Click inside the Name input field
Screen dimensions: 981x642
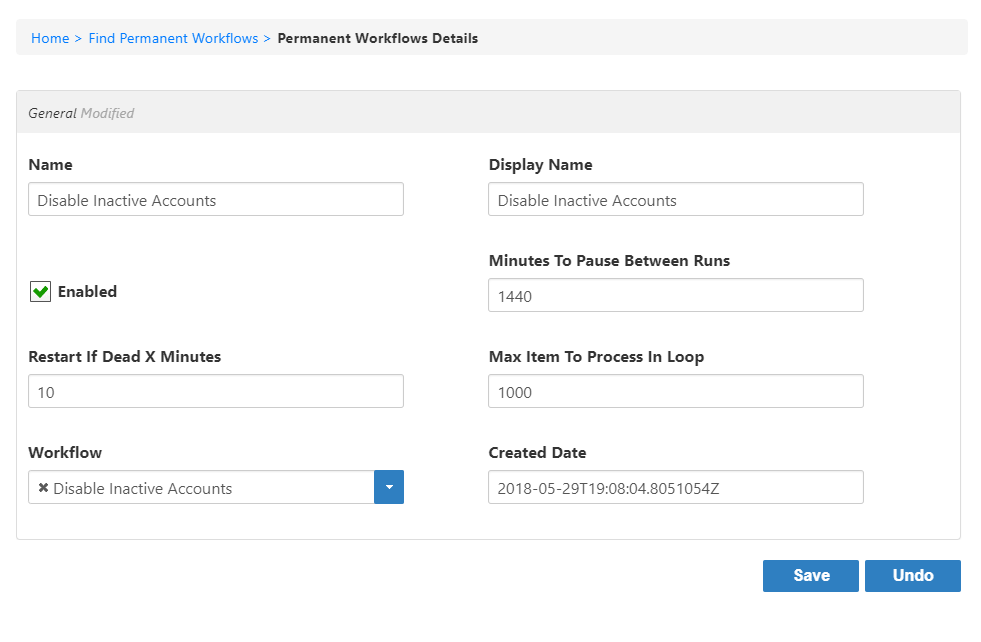click(215, 199)
